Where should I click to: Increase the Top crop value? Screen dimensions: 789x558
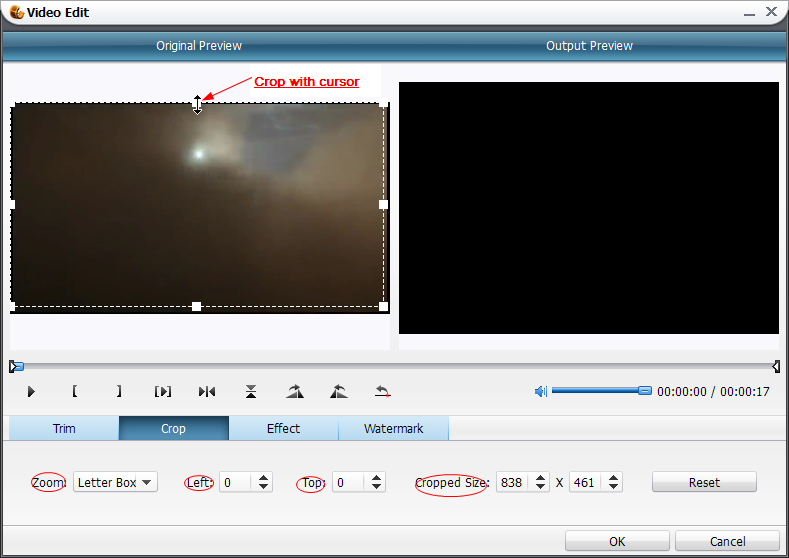[x=376, y=477]
